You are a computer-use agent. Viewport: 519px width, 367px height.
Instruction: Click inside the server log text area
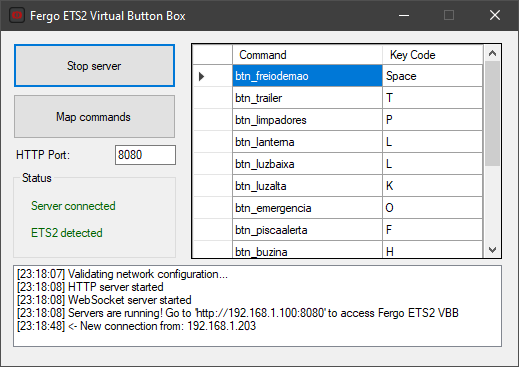point(257,306)
